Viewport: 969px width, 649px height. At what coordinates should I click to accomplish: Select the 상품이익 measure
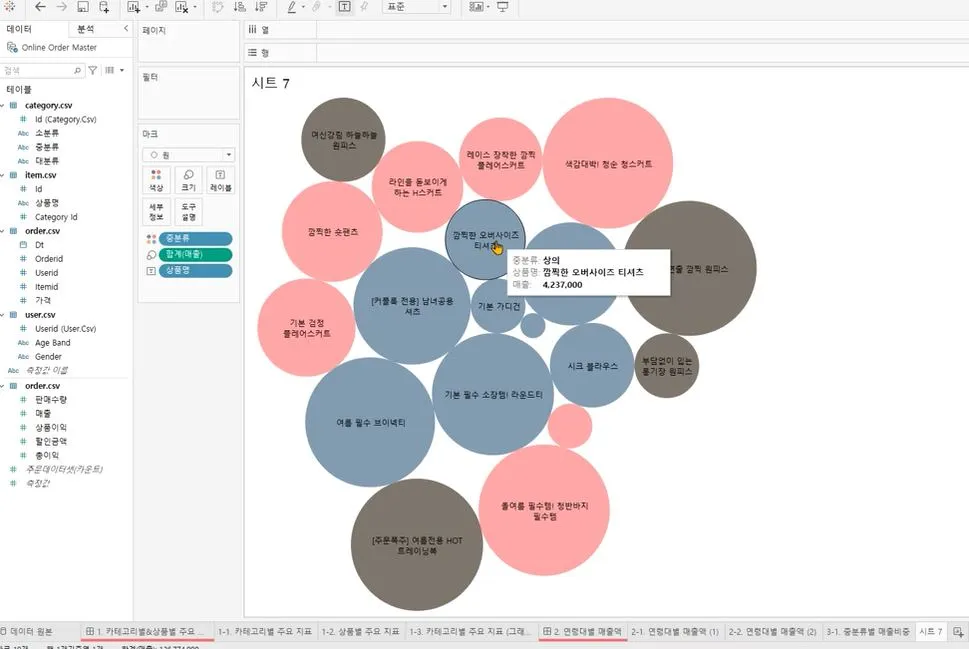[51, 428]
